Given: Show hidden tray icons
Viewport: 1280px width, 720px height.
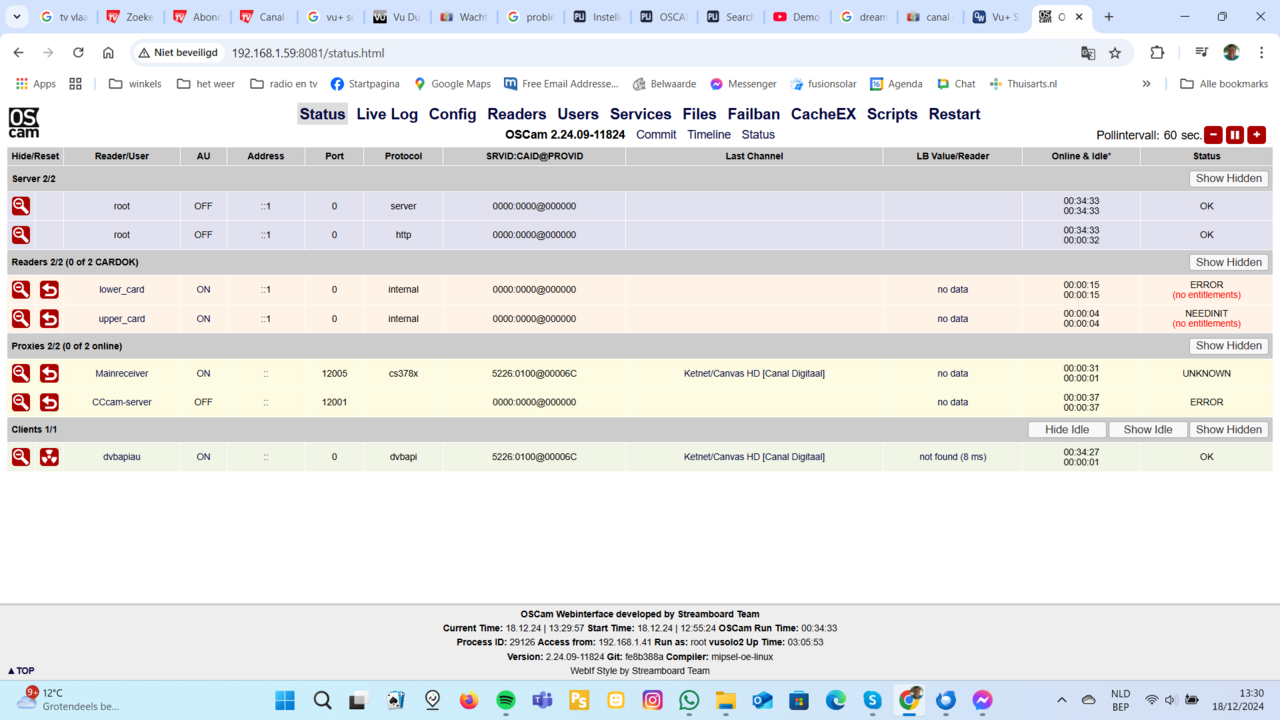Looking at the screenshot, I should (x=1062, y=700).
